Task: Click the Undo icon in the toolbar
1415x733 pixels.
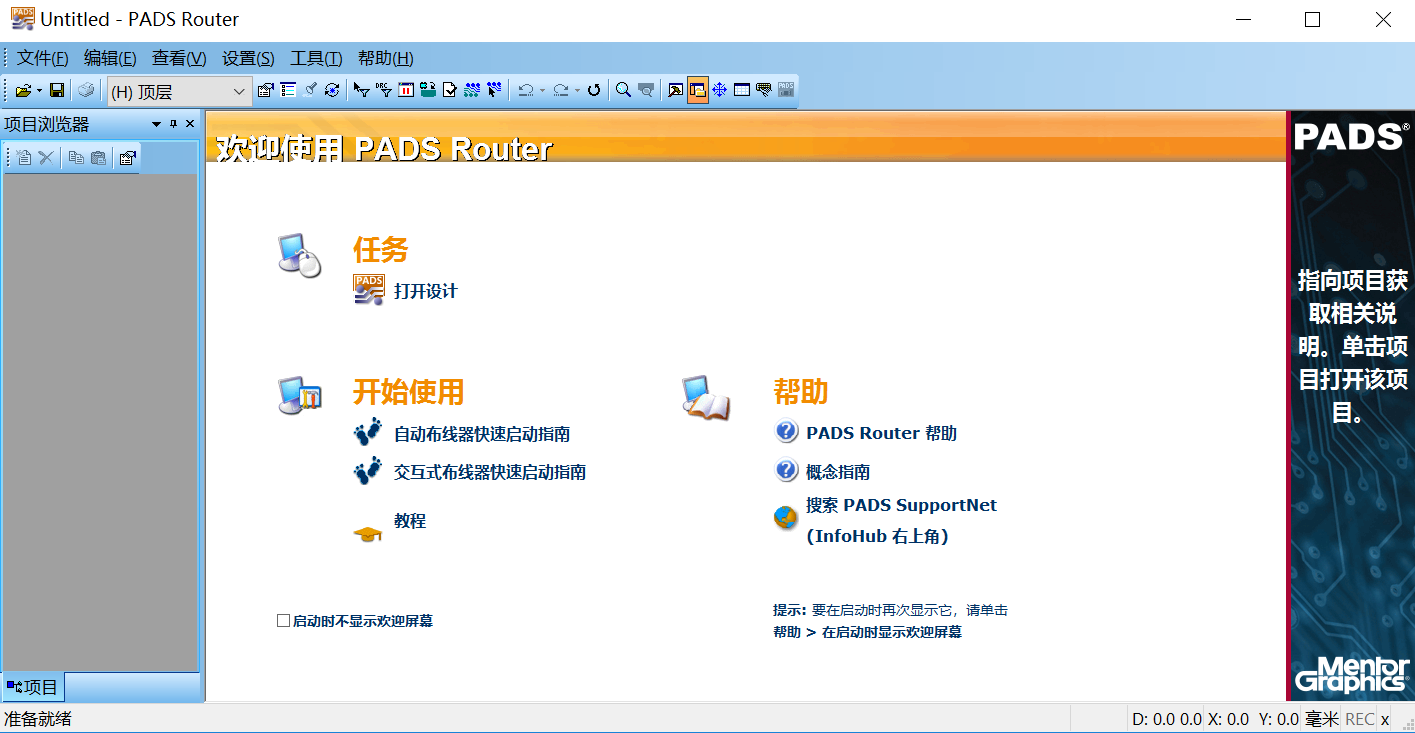Action: [527, 90]
